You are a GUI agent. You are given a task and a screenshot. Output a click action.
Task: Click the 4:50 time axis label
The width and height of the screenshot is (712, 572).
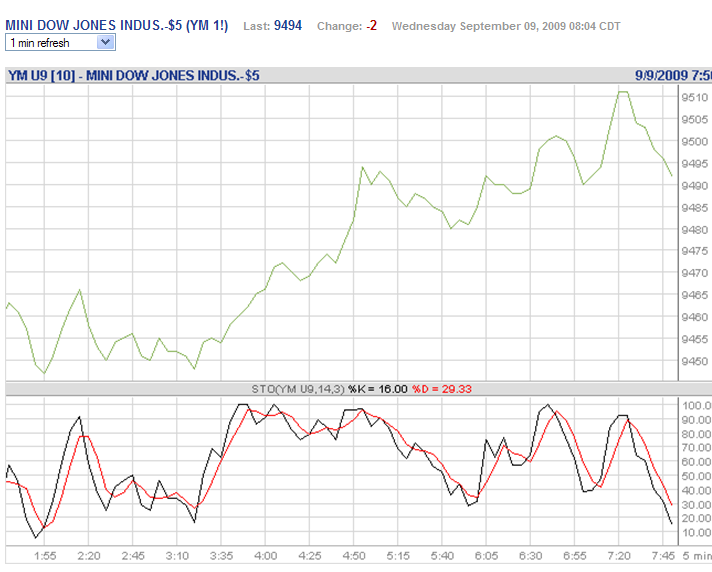[x=354, y=556]
